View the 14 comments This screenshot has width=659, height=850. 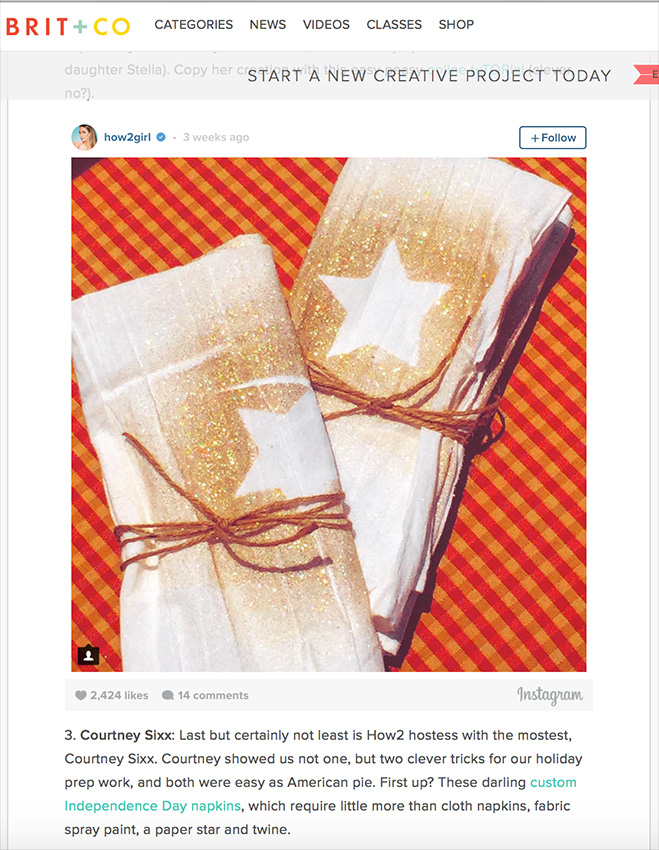[213, 695]
